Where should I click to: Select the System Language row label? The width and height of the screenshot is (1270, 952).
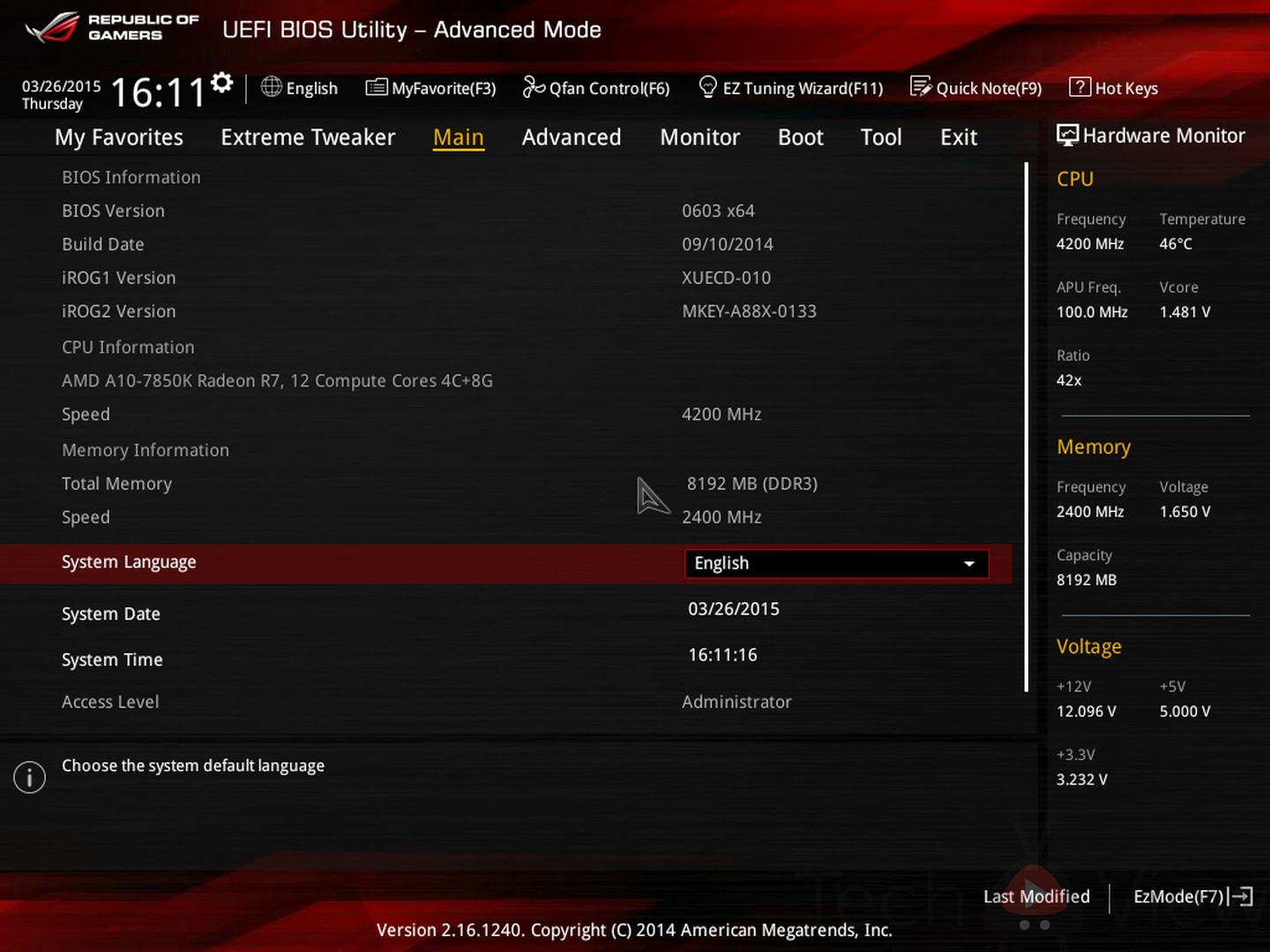pyautogui.click(x=129, y=562)
